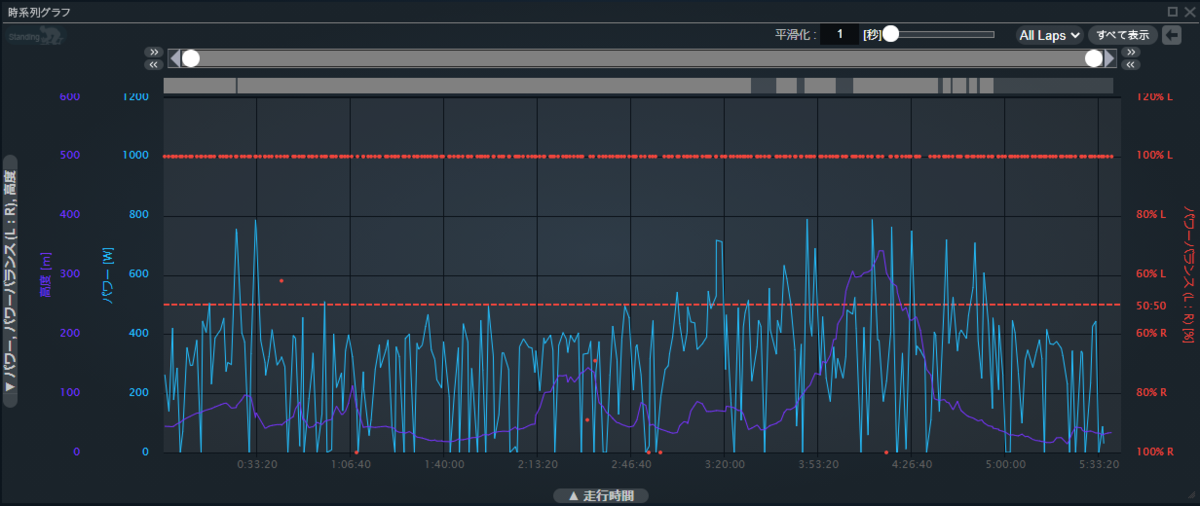Click the 1:40:00 time axis label
This screenshot has height=506, width=1200.
click(x=444, y=465)
